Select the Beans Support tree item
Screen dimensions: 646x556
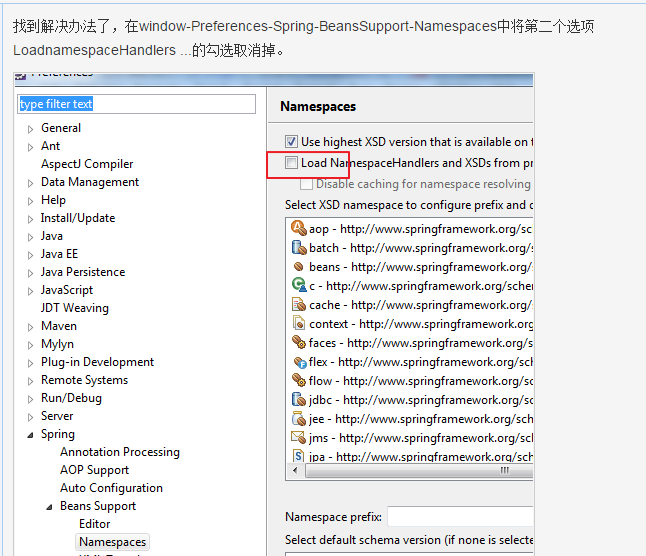point(98,506)
